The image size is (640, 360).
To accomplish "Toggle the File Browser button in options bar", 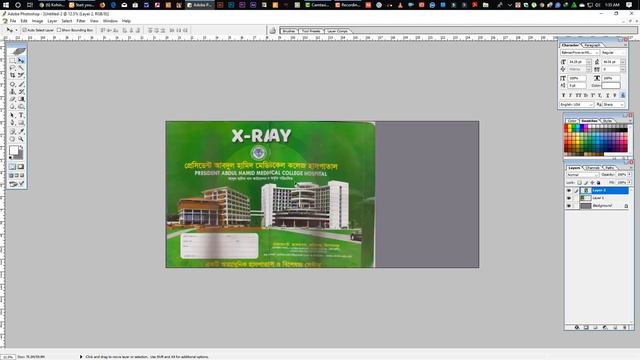I will point(273,31).
